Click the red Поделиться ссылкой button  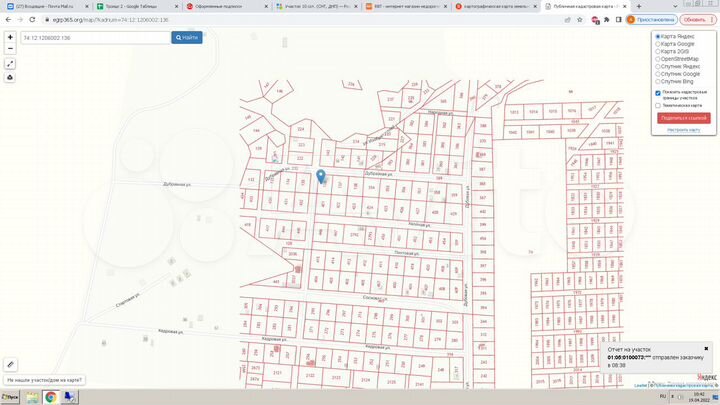(684, 118)
